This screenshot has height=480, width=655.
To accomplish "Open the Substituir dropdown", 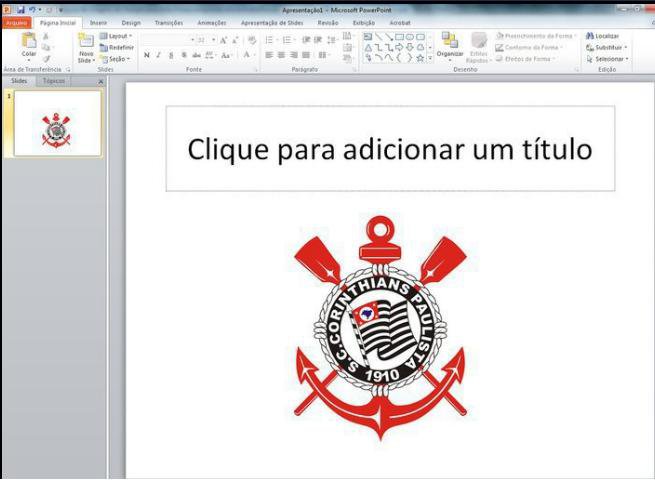I will tap(607, 48).
